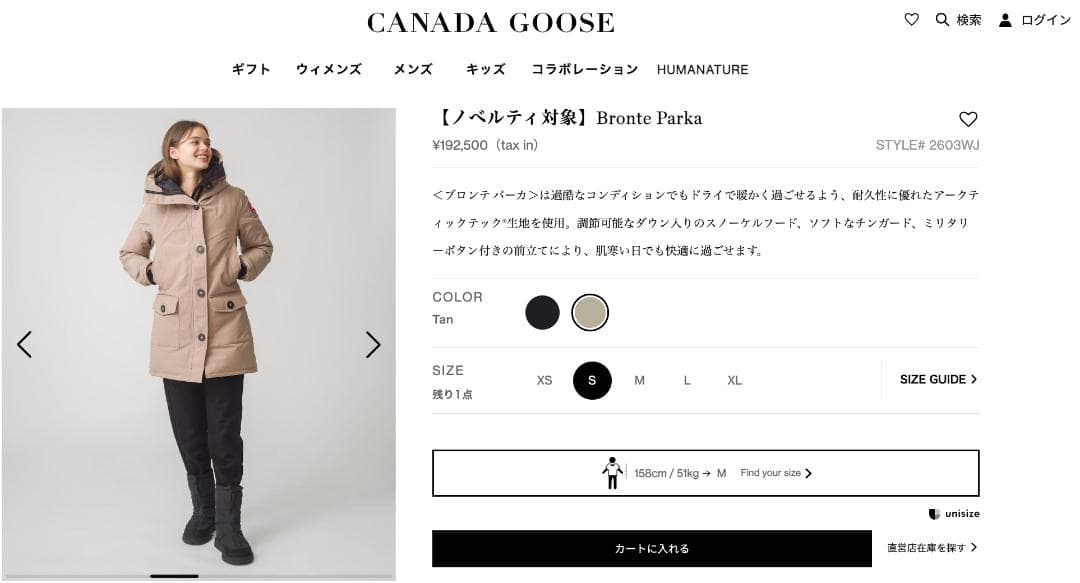Click the CANADA GOOSE logo
This screenshot has width=1080, height=583.
pos(490,21)
